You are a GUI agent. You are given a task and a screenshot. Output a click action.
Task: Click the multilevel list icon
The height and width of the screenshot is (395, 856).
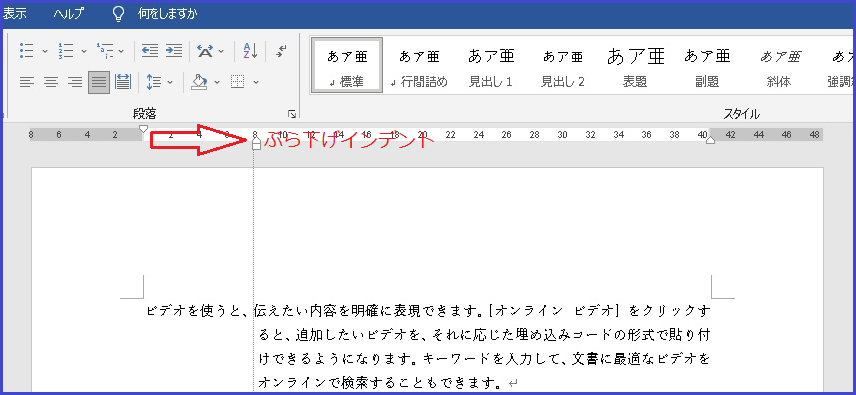click(x=105, y=51)
